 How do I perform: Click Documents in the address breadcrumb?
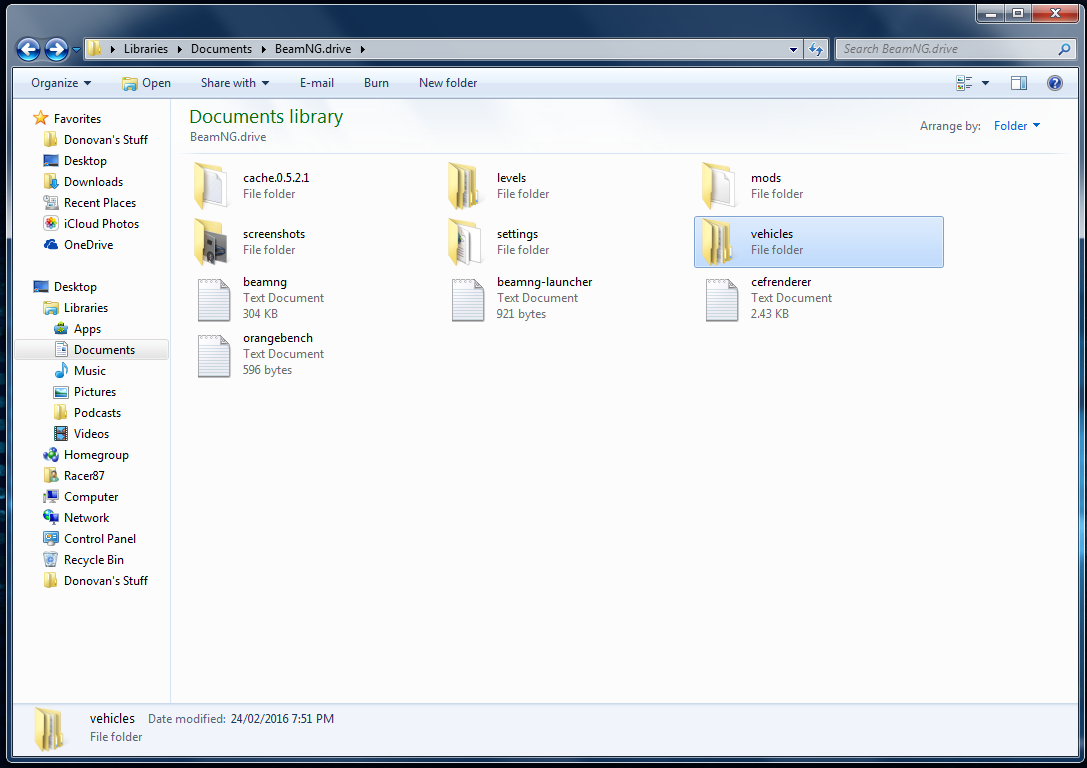tap(221, 49)
